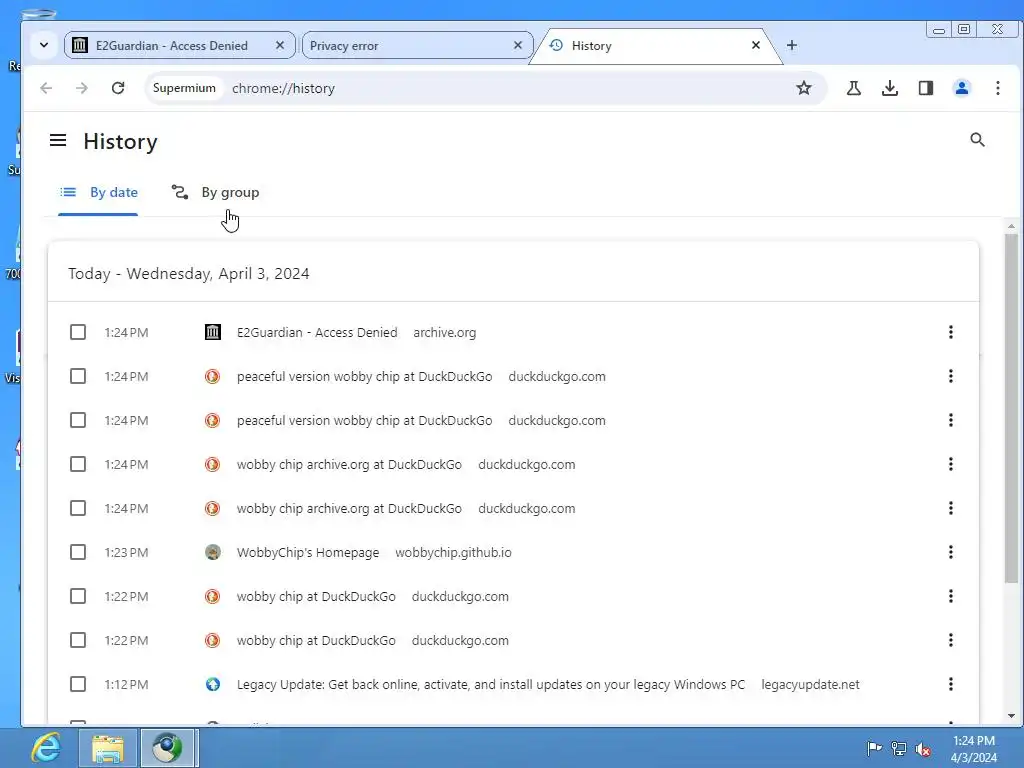Open actions menu for first 1:22 PM entry
1024x768 pixels.
[x=951, y=596]
